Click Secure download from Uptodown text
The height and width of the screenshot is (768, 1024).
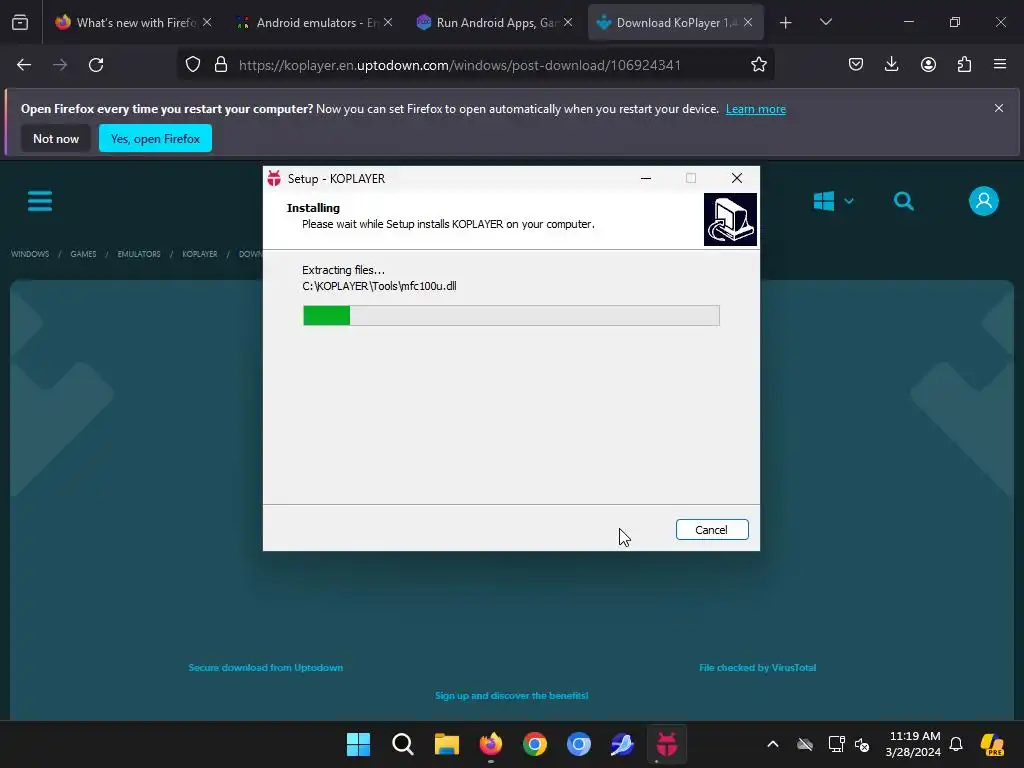tap(266, 667)
